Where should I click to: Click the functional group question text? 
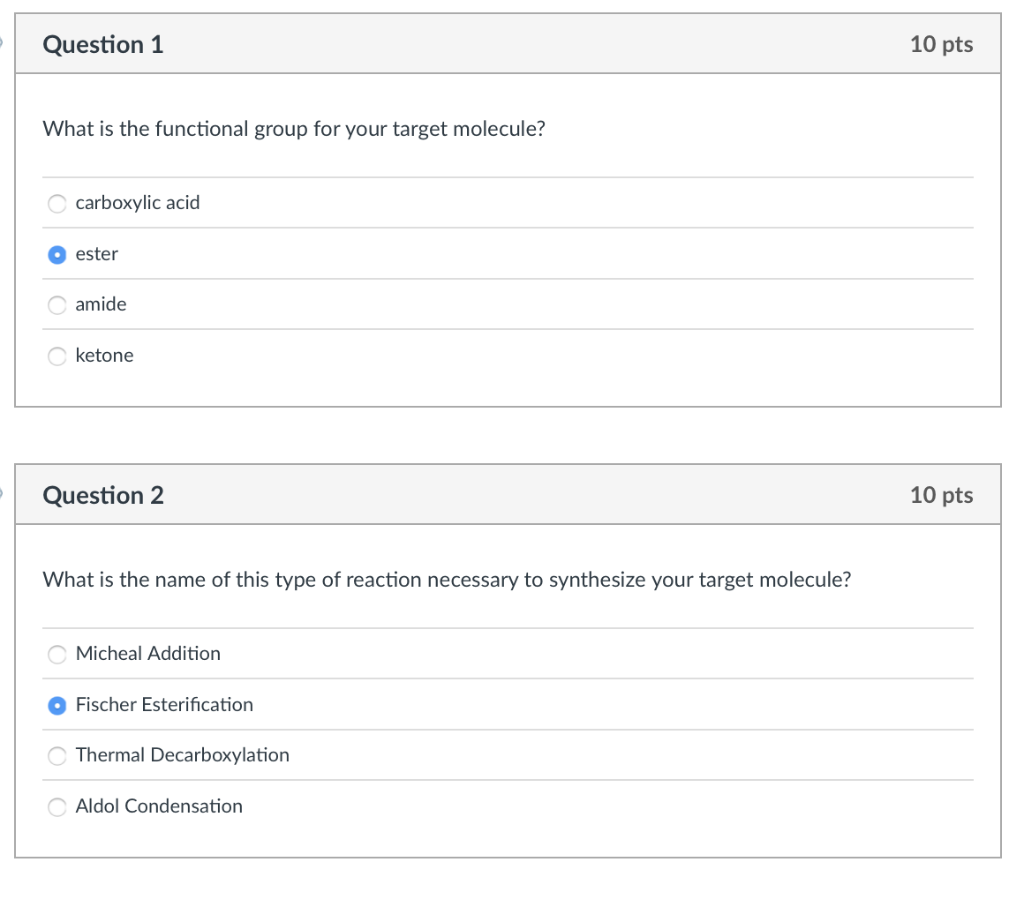click(x=294, y=129)
